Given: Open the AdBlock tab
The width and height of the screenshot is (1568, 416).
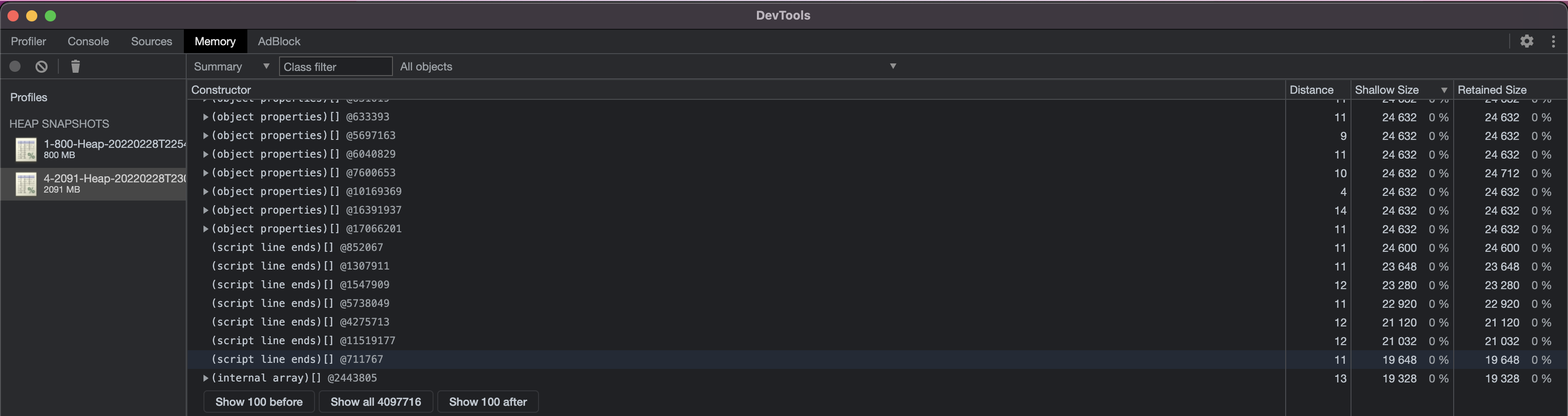Looking at the screenshot, I should pos(279,42).
